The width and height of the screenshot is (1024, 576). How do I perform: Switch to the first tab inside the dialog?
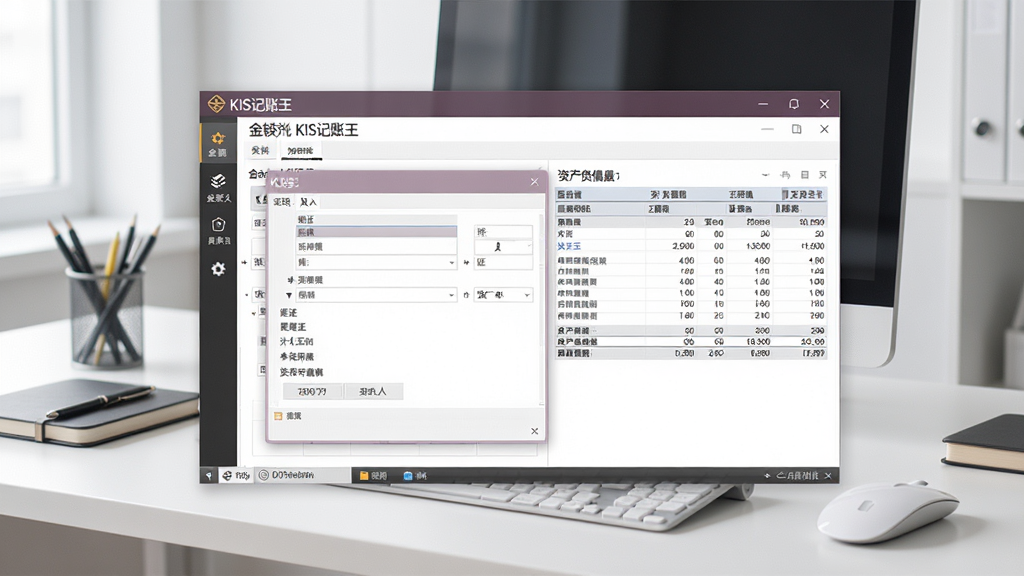281,202
